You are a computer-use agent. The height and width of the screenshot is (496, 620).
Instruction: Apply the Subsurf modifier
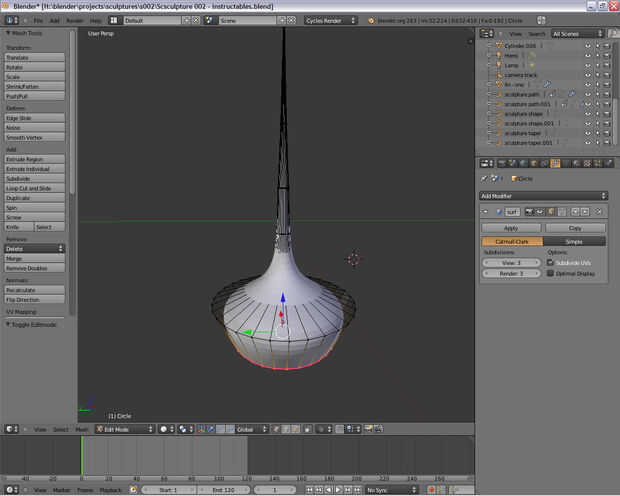pos(511,228)
